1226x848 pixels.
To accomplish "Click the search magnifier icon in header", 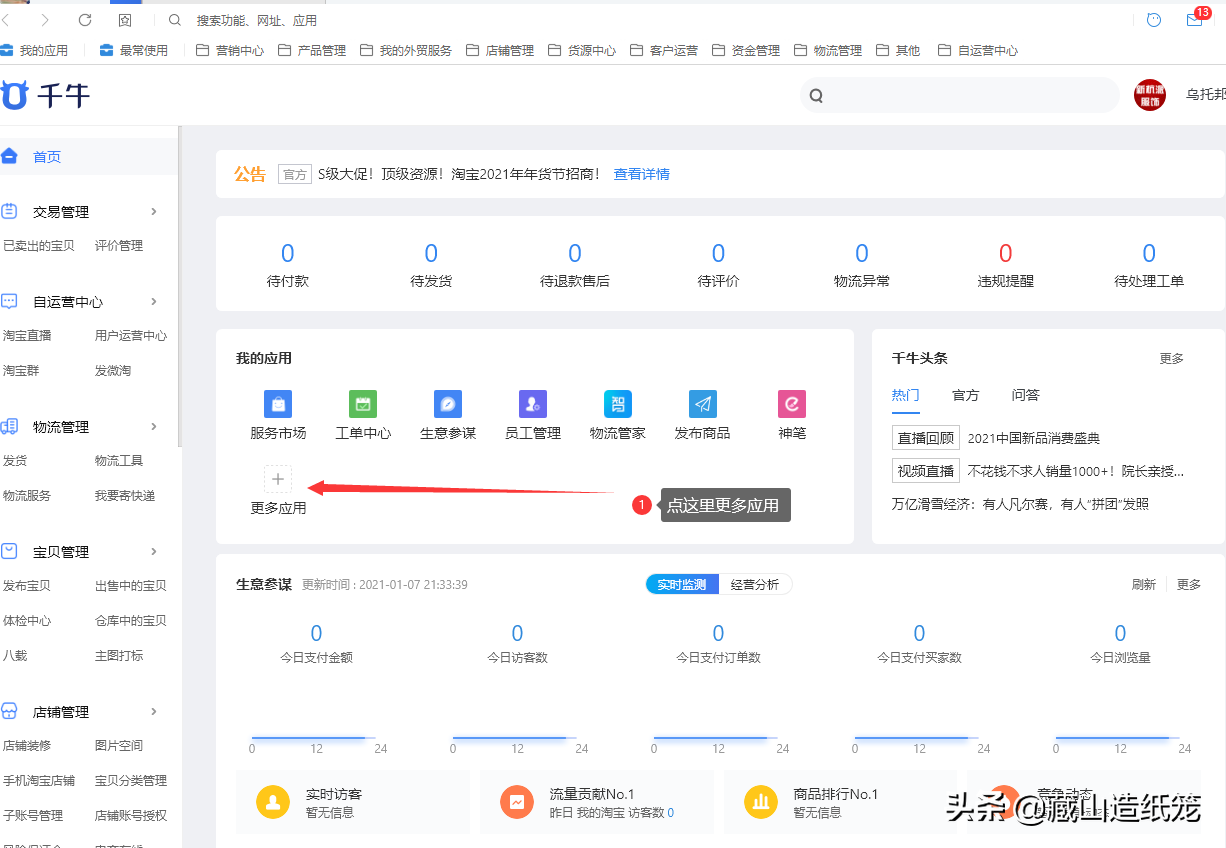I will pos(816,96).
